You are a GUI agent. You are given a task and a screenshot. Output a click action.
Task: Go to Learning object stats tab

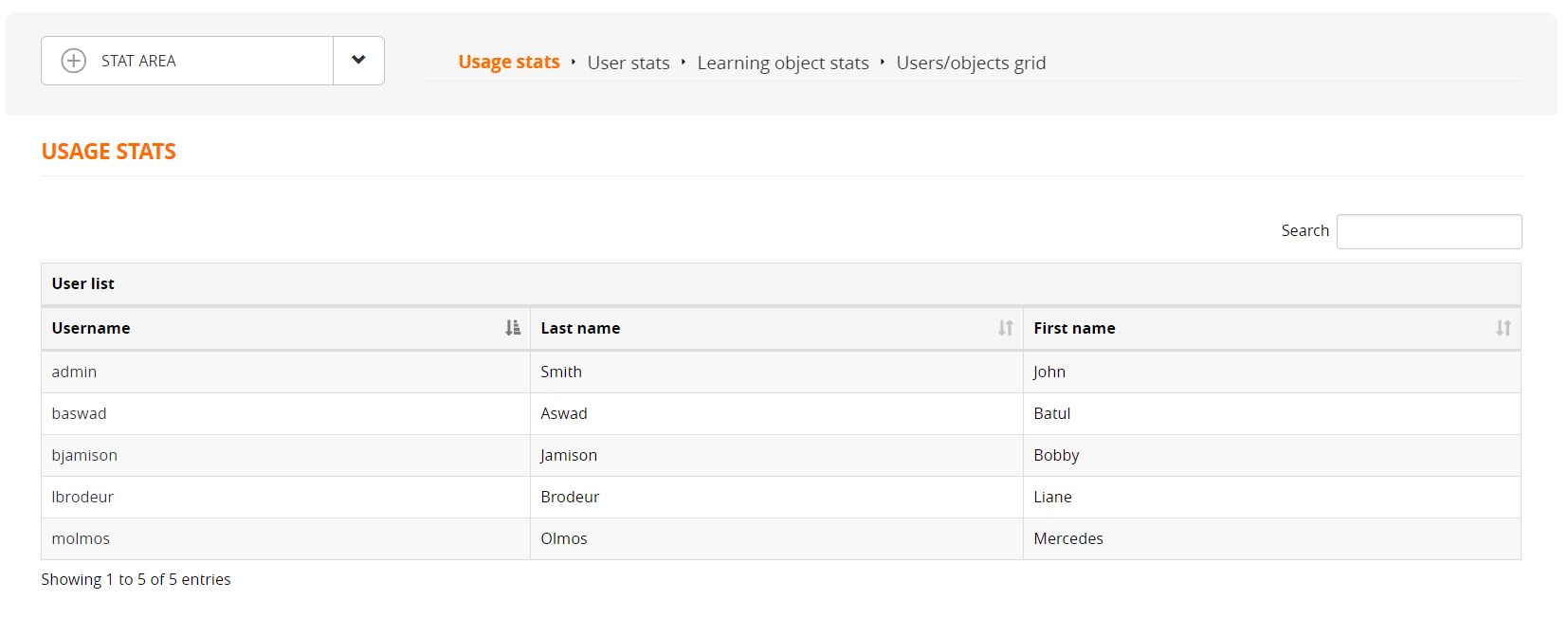click(x=783, y=63)
